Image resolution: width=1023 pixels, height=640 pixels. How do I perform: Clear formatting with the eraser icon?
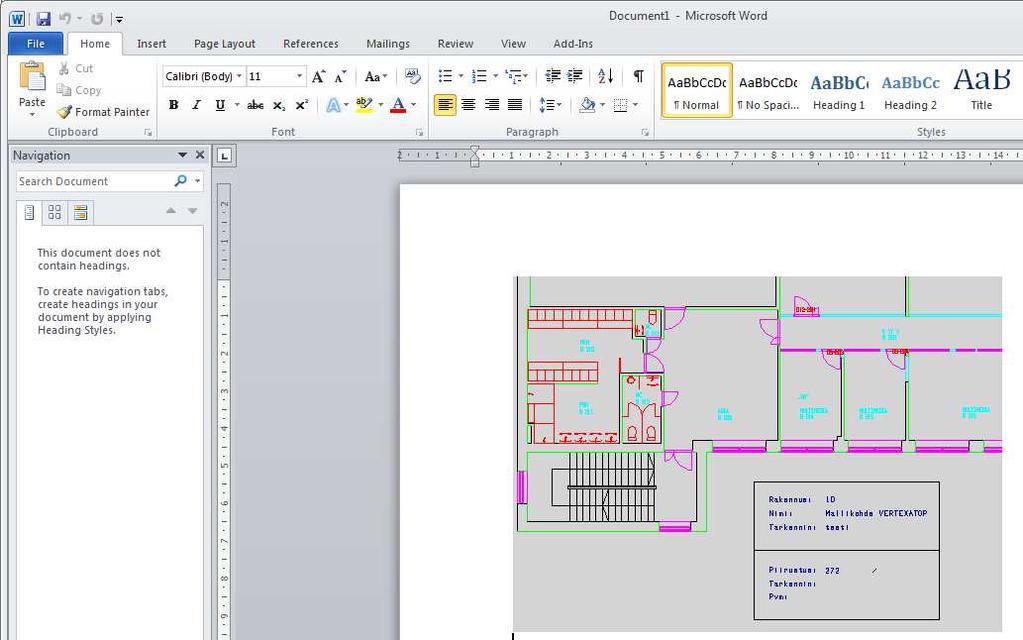click(412, 76)
